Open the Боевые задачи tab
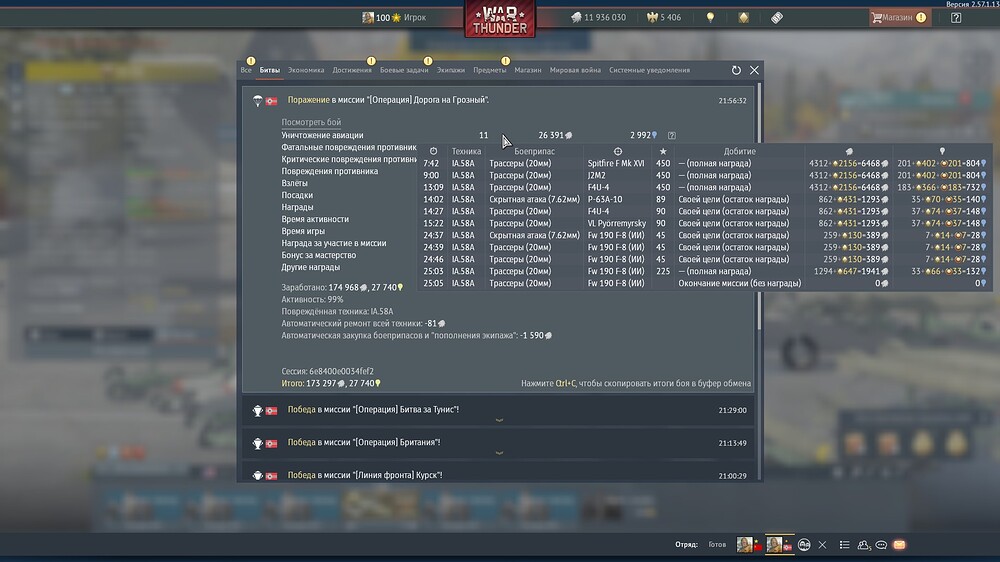Viewport: 1000px width, 562px height. (404, 70)
